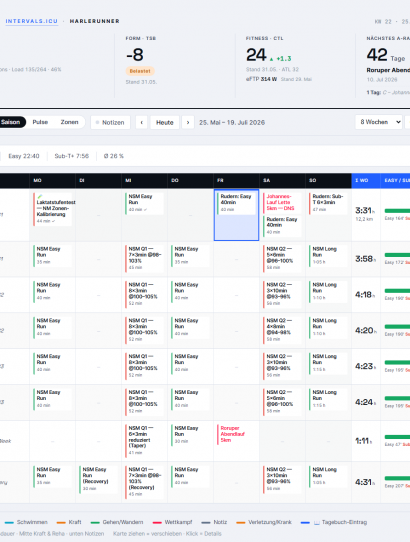Click the Sub-T+ 7:56 summary value
This screenshot has width=410, height=542.
pos(72,156)
